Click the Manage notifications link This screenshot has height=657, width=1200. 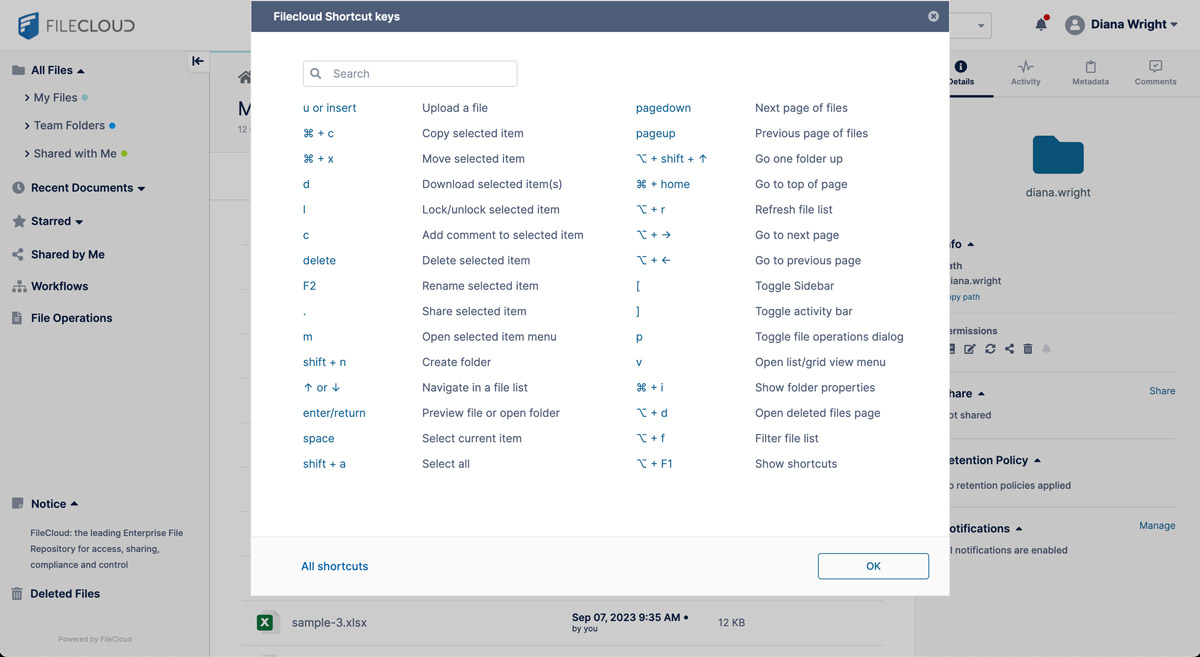(1157, 526)
